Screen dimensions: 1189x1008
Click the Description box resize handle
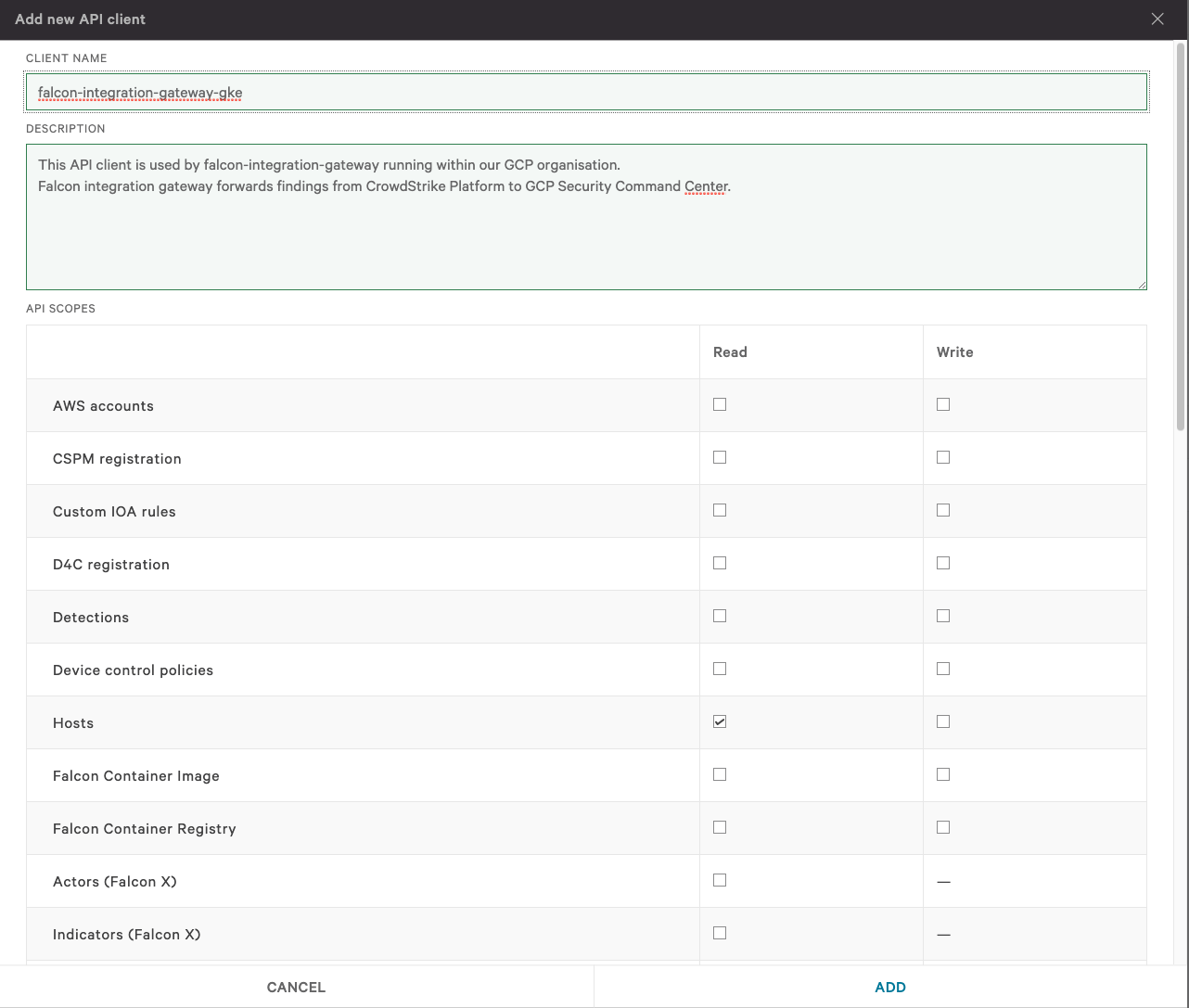(x=1142, y=285)
